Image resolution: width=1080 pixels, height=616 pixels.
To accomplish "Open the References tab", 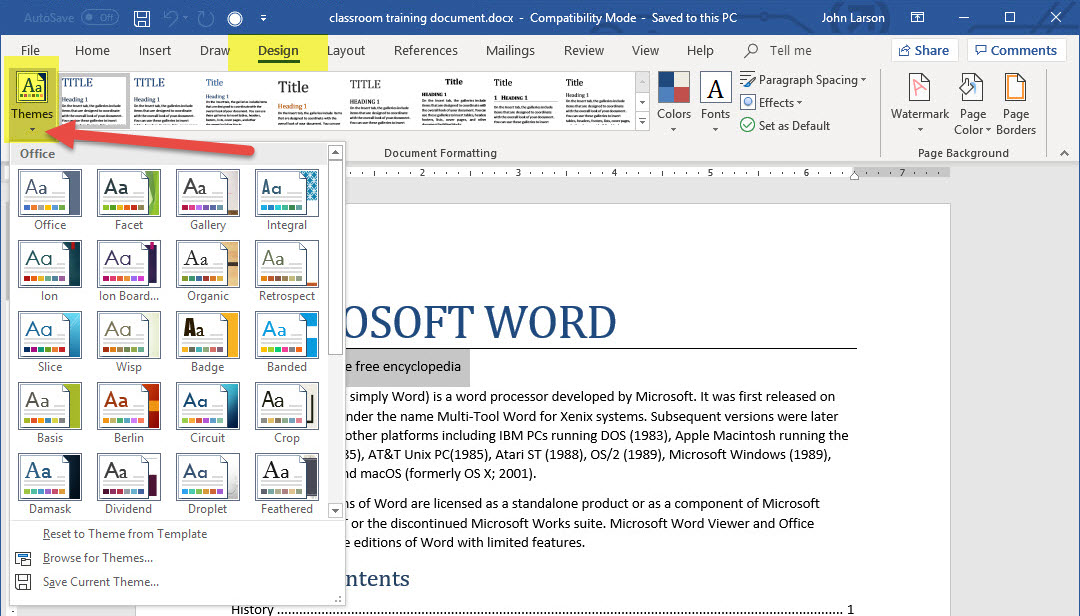I will [x=425, y=50].
